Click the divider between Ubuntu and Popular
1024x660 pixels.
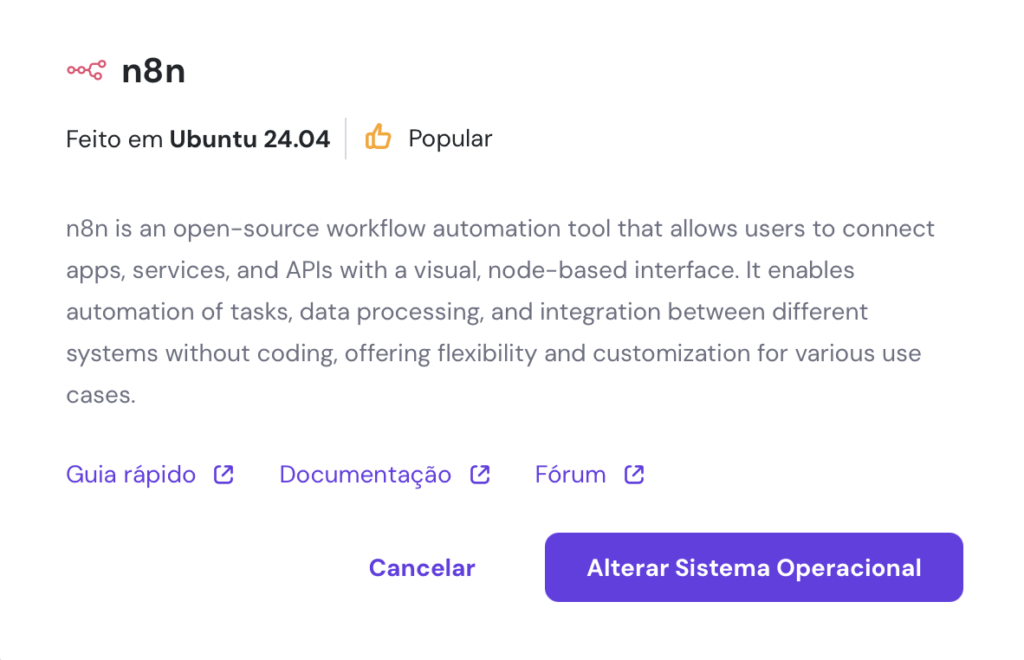[346, 137]
